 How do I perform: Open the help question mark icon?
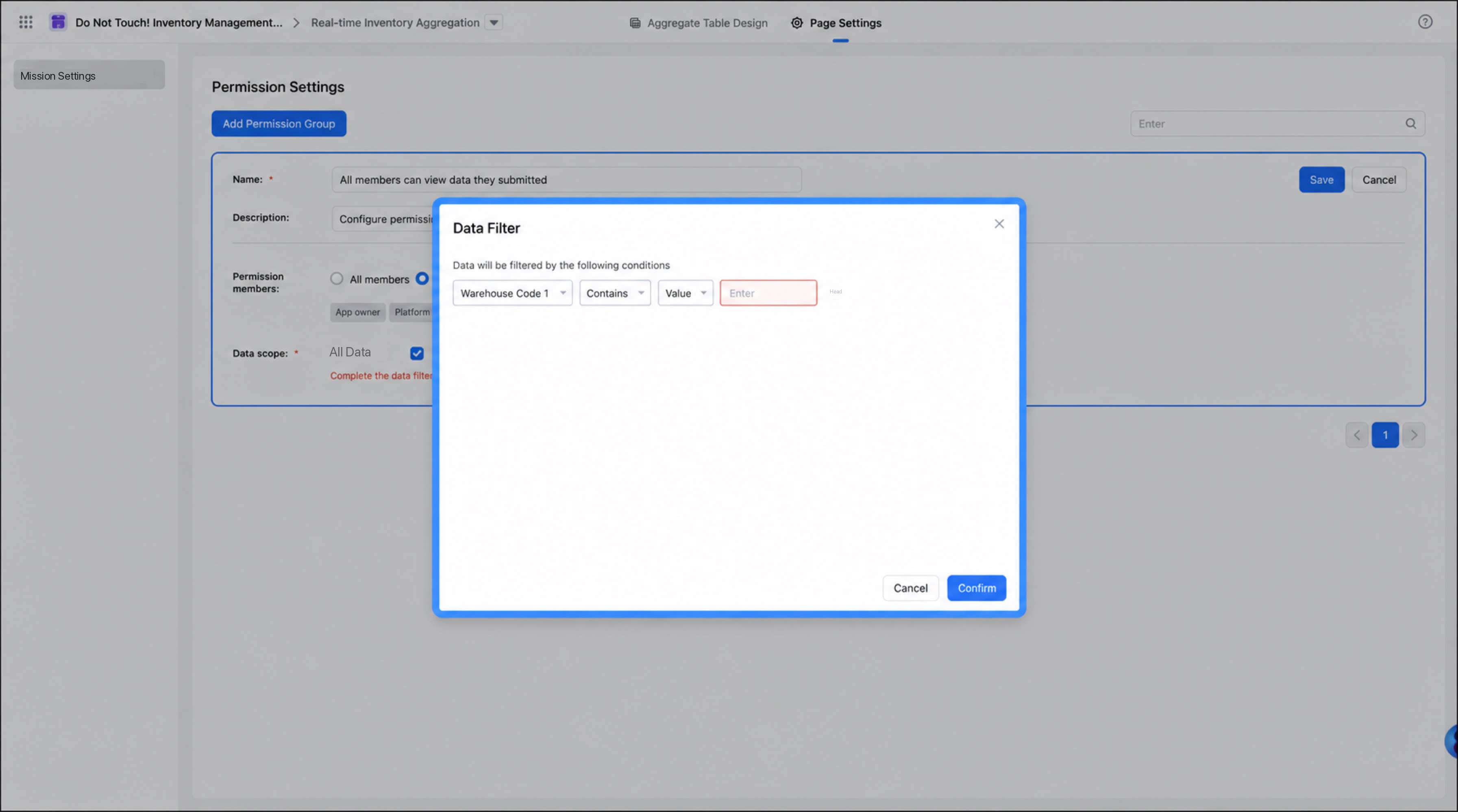1425,22
